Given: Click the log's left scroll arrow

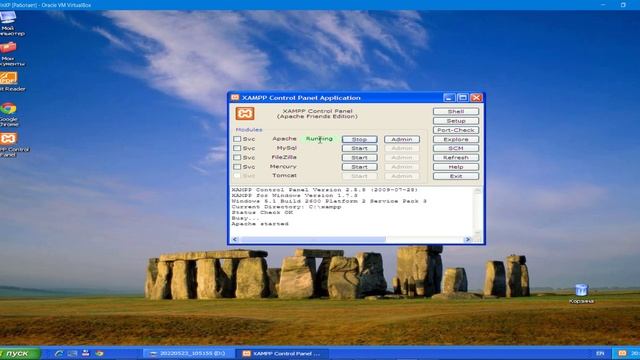Looking at the screenshot, I should pyautogui.click(x=235, y=239).
